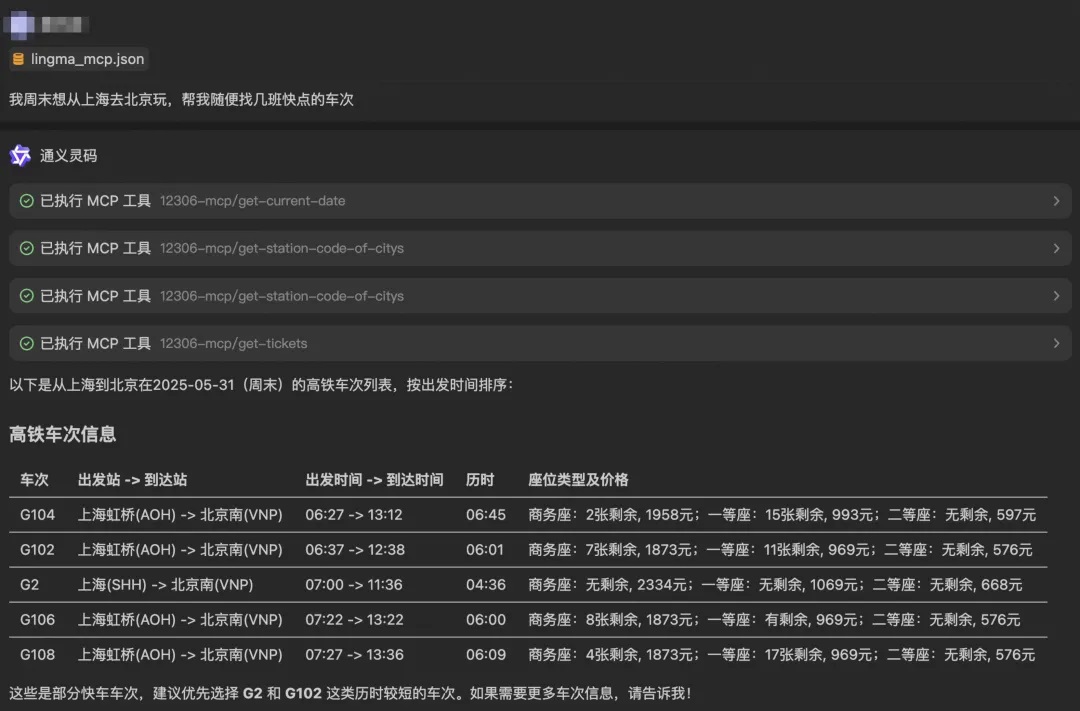The height and width of the screenshot is (711, 1080).
Task: Click the closing recommendation mentioning G2 和 G102
Action: point(350,693)
